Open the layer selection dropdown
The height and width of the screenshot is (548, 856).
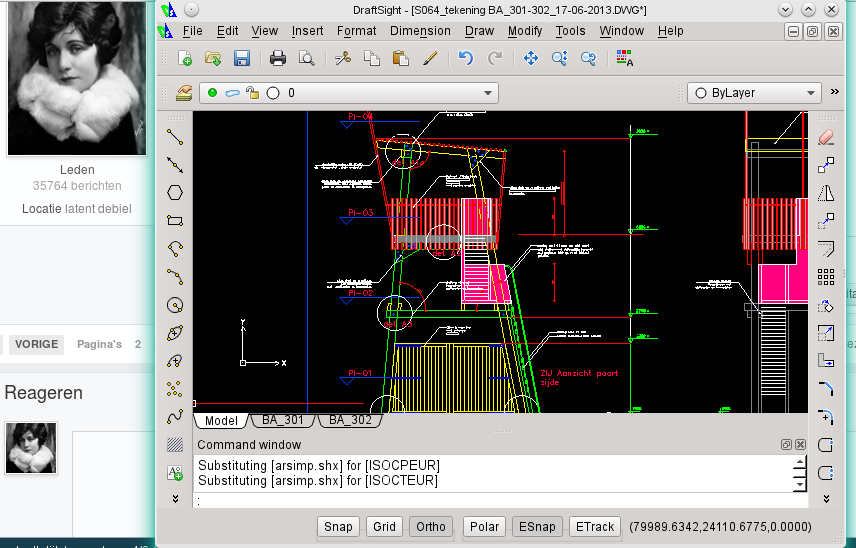(x=488, y=93)
